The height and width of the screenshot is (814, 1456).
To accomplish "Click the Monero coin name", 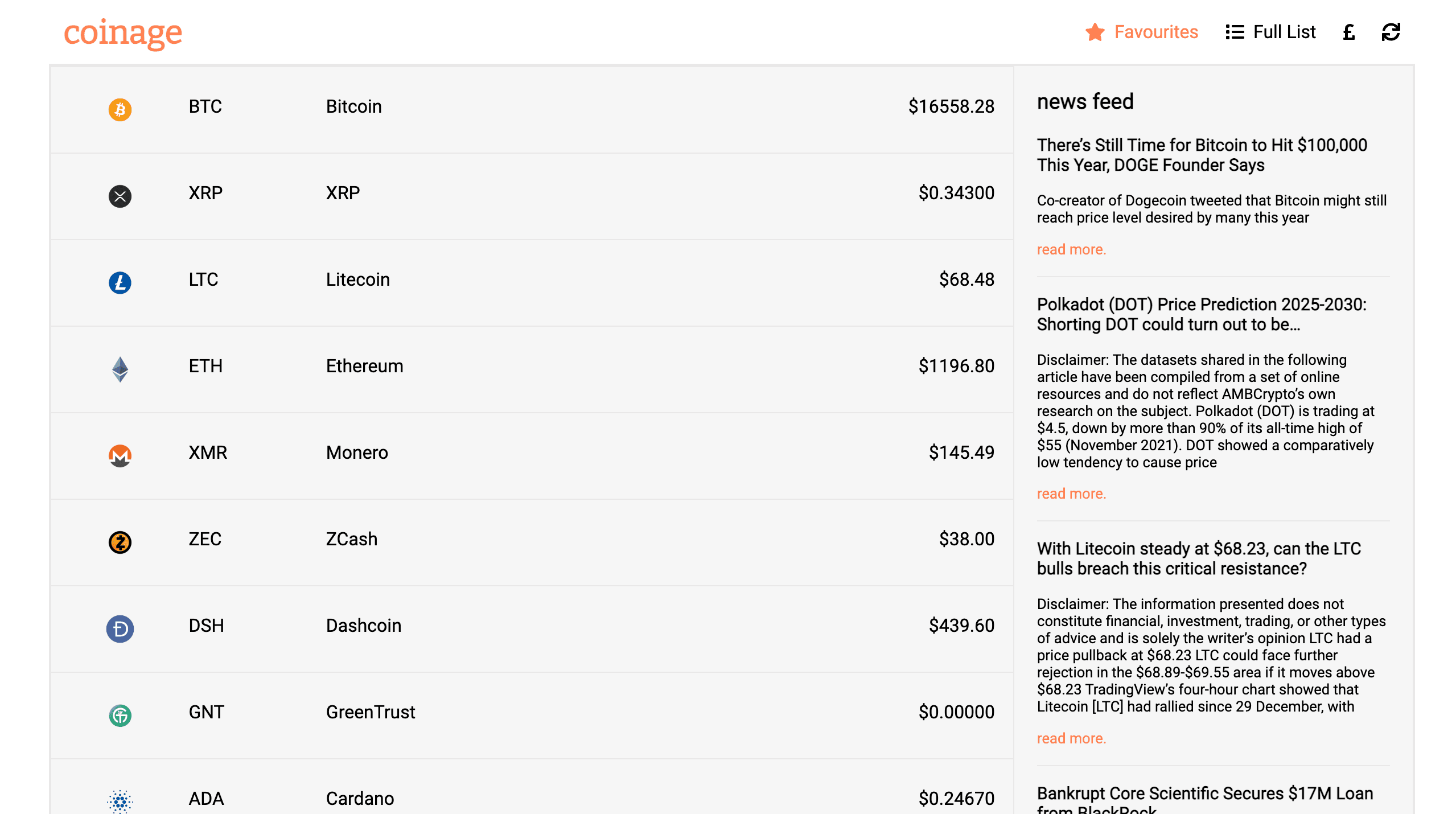I will (357, 453).
